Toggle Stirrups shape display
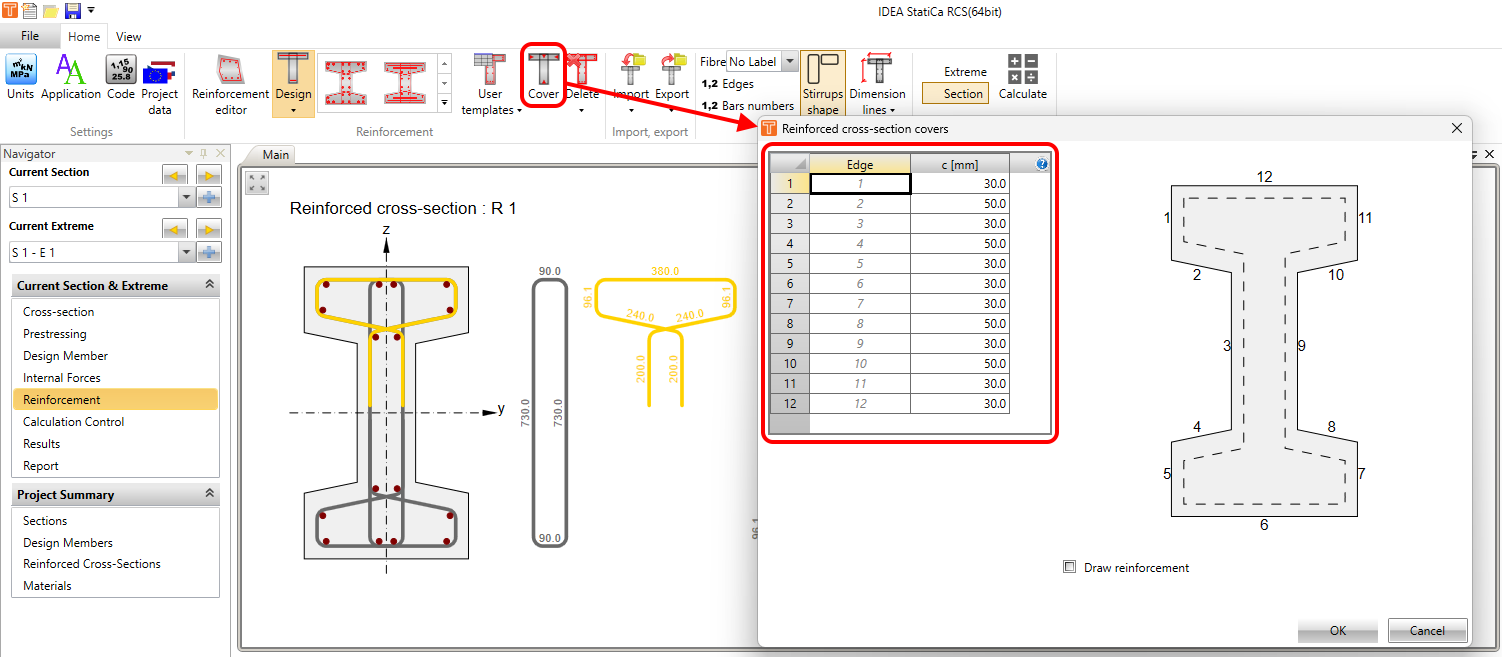 point(823,85)
